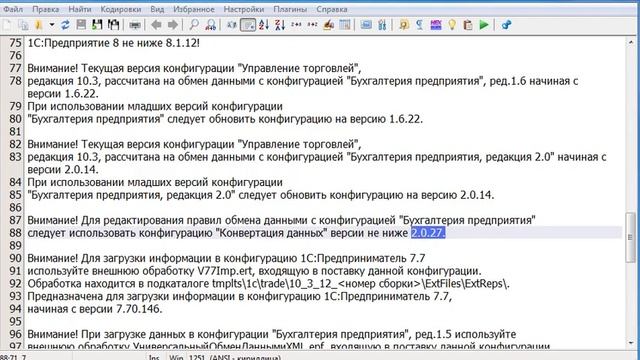Click the column grid icon
This screenshot has height=360, width=640.
click(x=345, y=25)
